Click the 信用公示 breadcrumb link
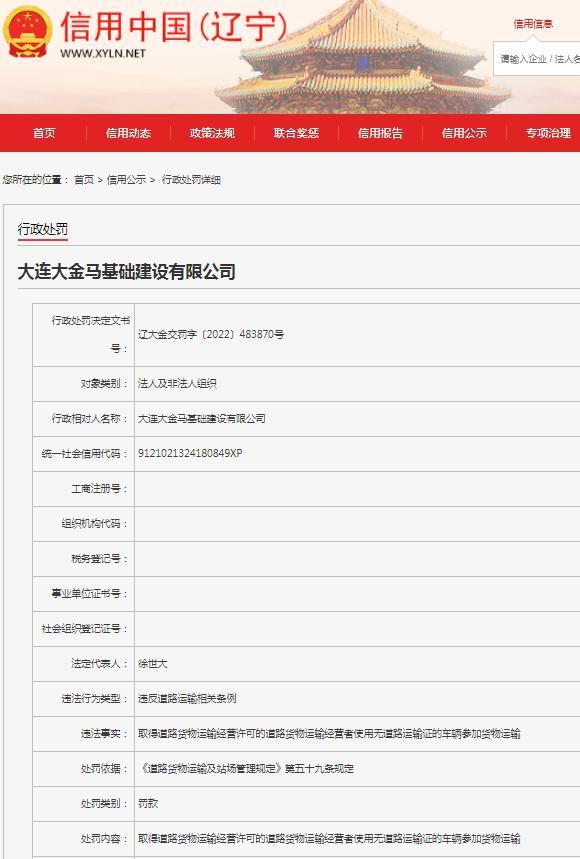The image size is (580, 859). tap(126, 180)
